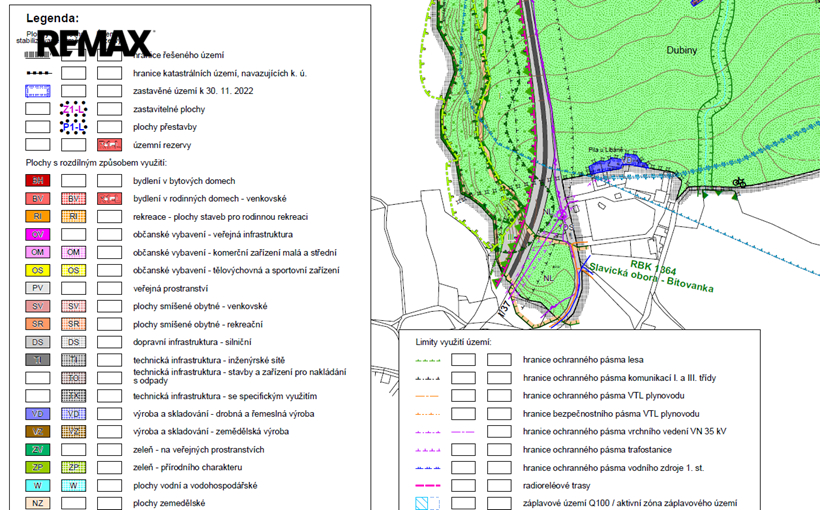
Task: Click the RE/MAX logo watermark
Action: pos(94,43)
